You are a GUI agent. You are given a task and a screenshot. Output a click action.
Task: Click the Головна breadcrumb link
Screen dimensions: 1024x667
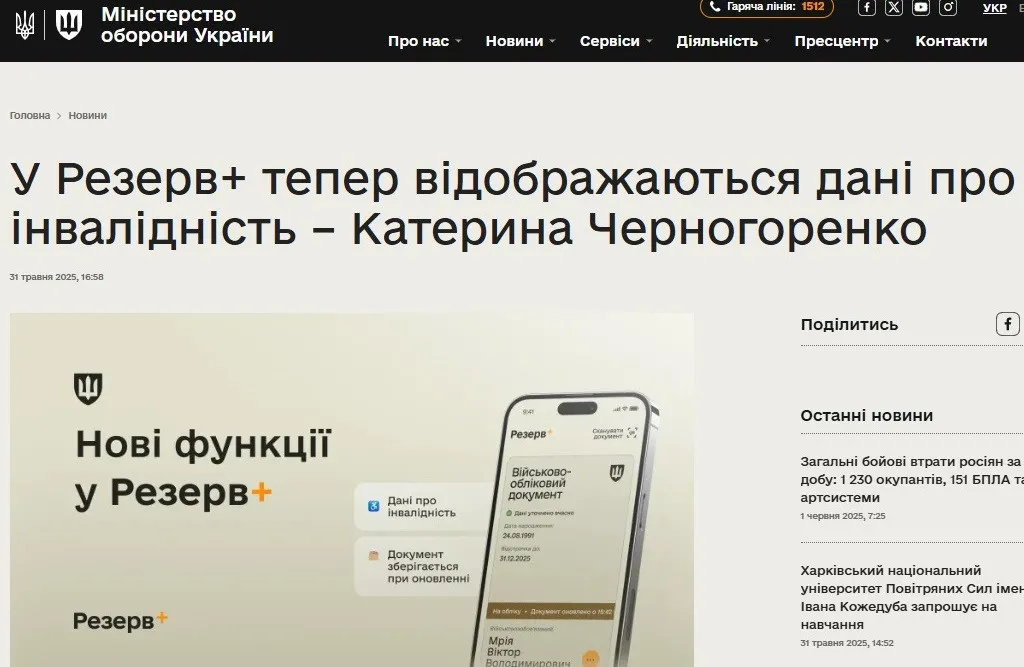(x=29, y=115)
